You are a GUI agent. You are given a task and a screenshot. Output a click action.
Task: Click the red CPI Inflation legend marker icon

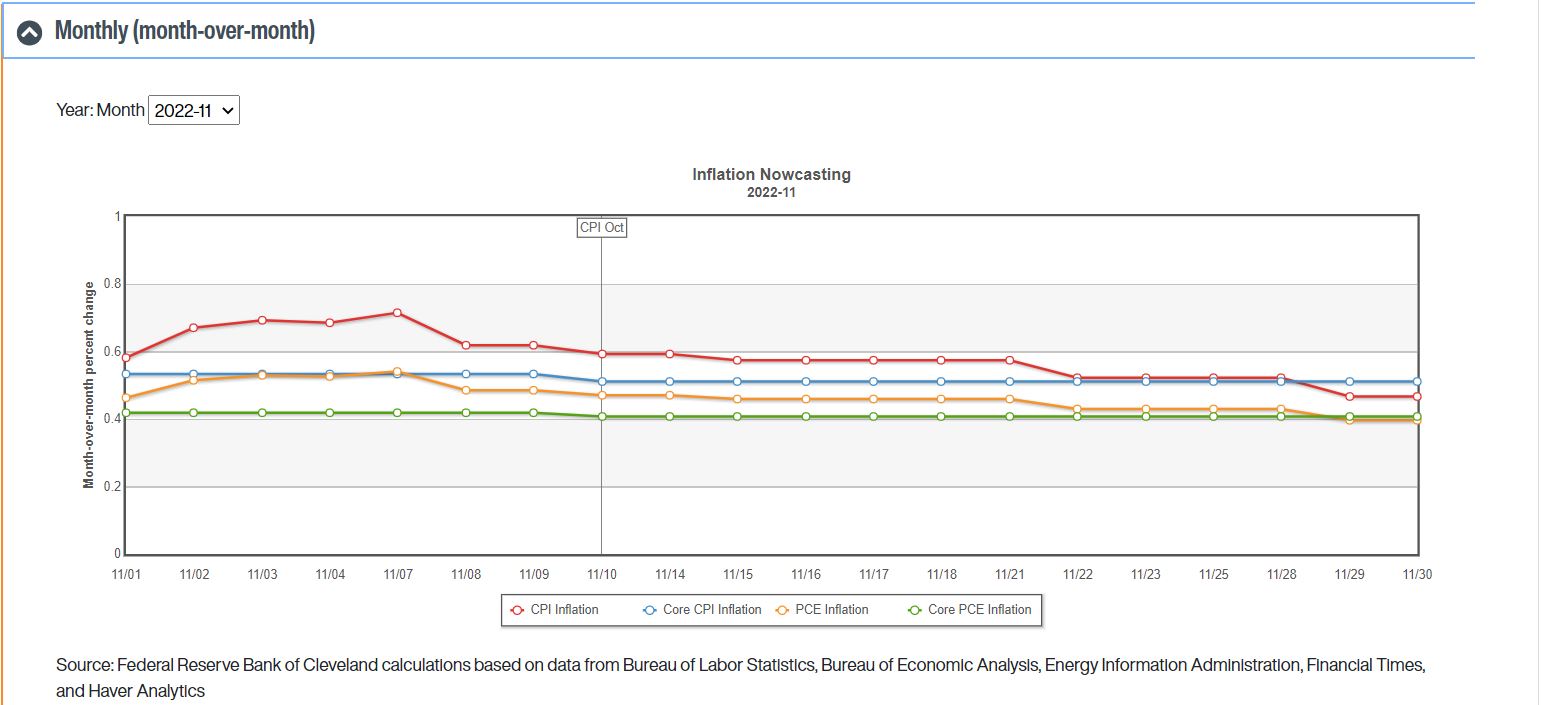coord(517,610)
